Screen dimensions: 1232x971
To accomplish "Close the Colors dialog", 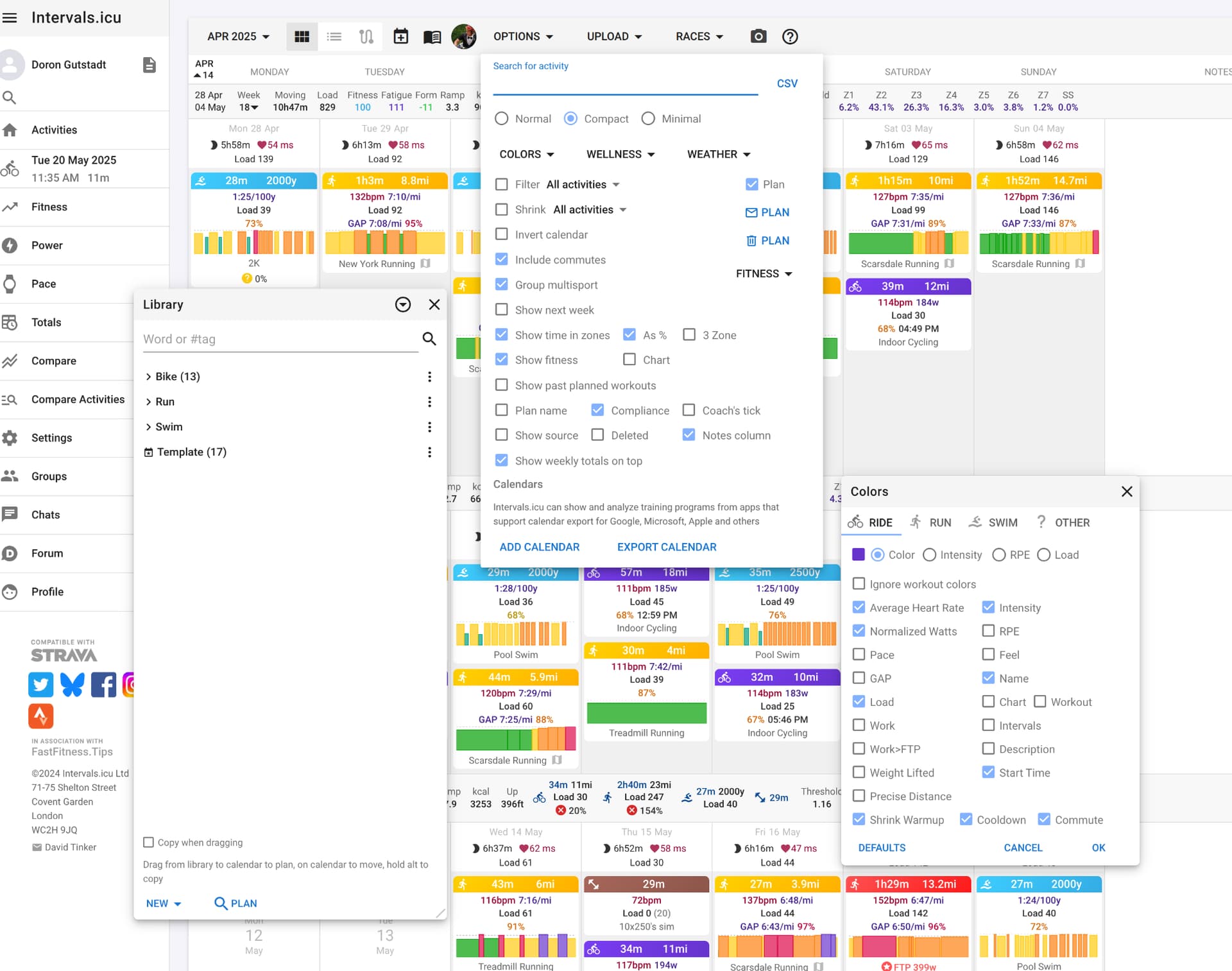I will point(1127,492).
